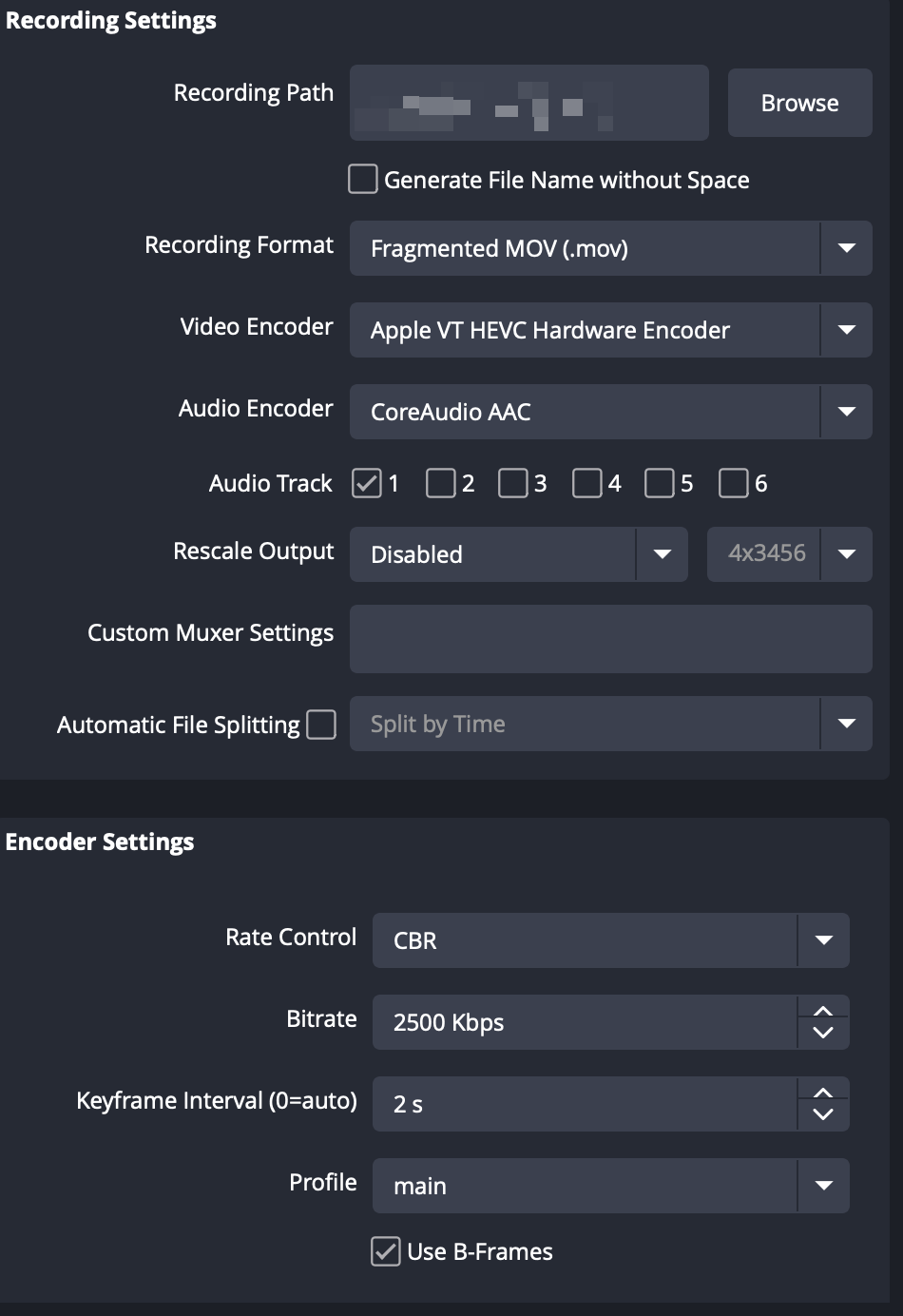Open the Split by Time dropdown
The width and height of the screenshot is (903, 1316).
click(610, 724)
